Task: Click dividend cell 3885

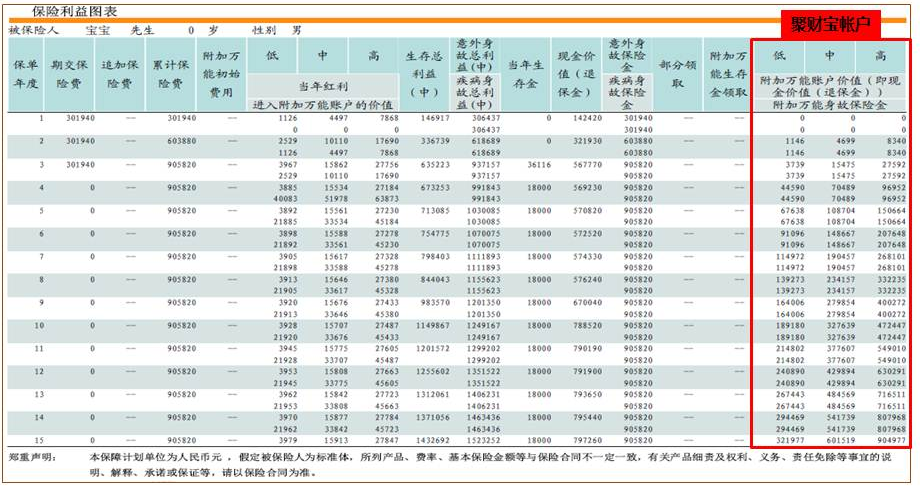Action: [x=288, y=188]
